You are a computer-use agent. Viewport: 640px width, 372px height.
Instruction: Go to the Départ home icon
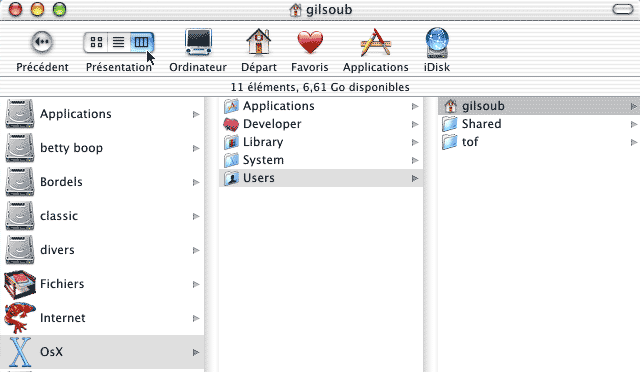(x=258, y=42)
